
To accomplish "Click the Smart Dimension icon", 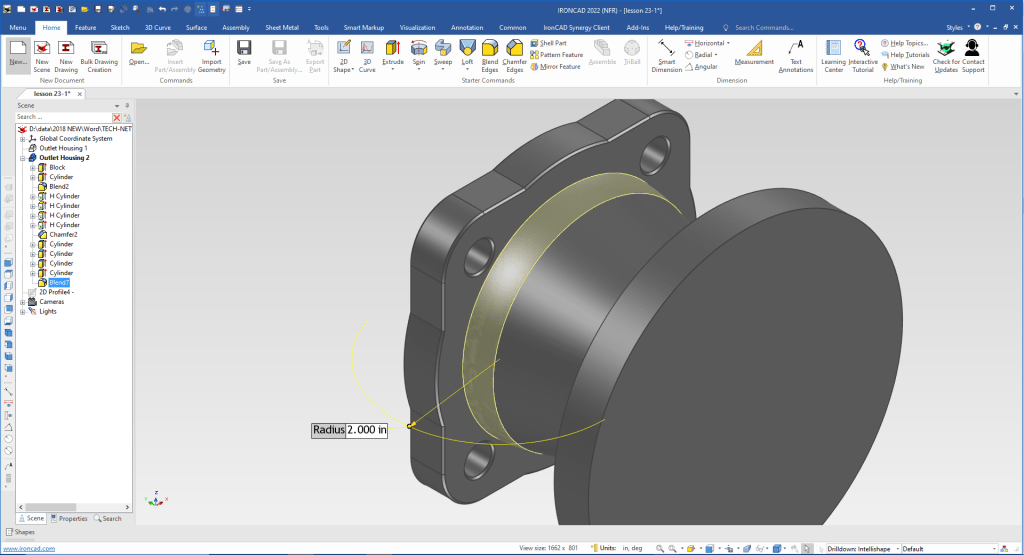I will click(x=666, y=48).
